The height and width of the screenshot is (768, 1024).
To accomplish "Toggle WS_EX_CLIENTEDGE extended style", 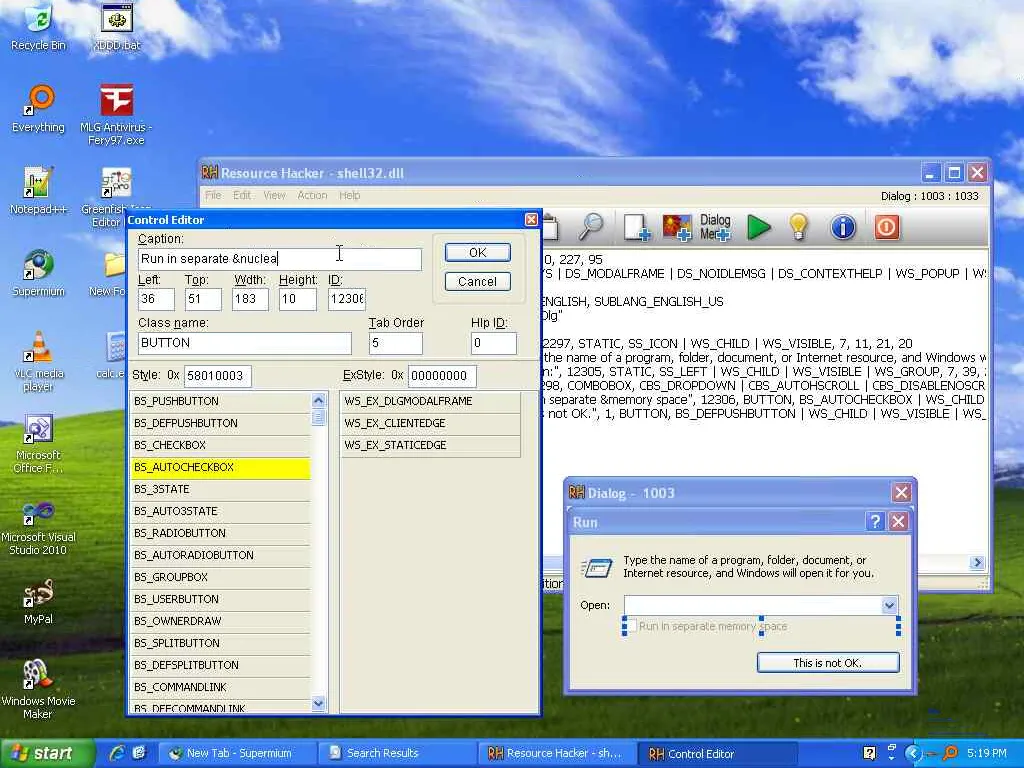I will 430,423.
